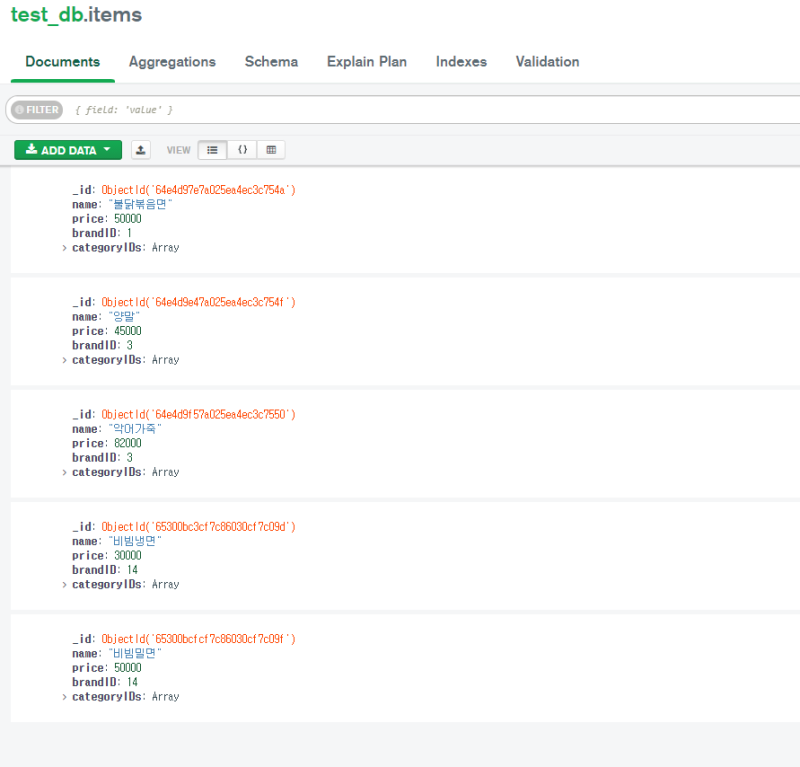Viewport: 800px width, 767px height.
Task: Select the Documents tab
Action: (x=63, y=62)
